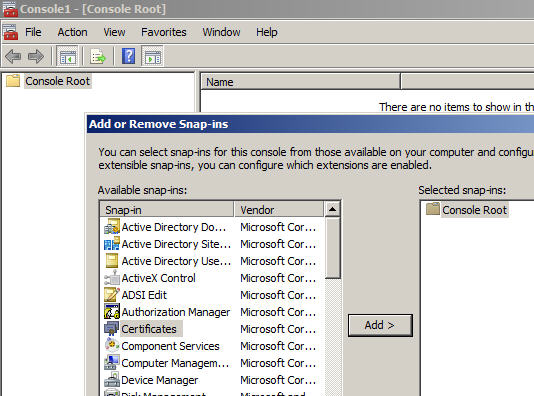
Task: Click the Console Root folder icon in Selected snap-ins
Action: (433, 209)
